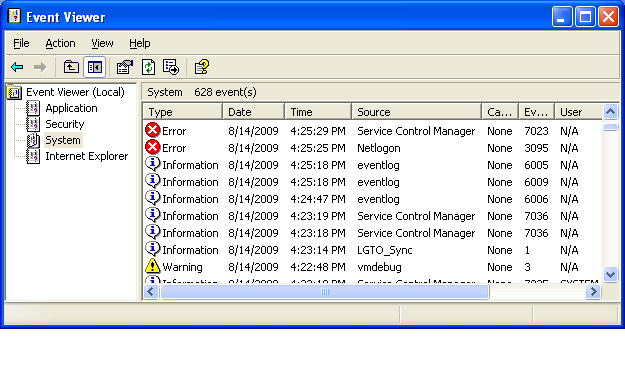Toggle the Show/Hide Console Tree button
Viewport: 625px width, 384px height.
pos(94,67)
